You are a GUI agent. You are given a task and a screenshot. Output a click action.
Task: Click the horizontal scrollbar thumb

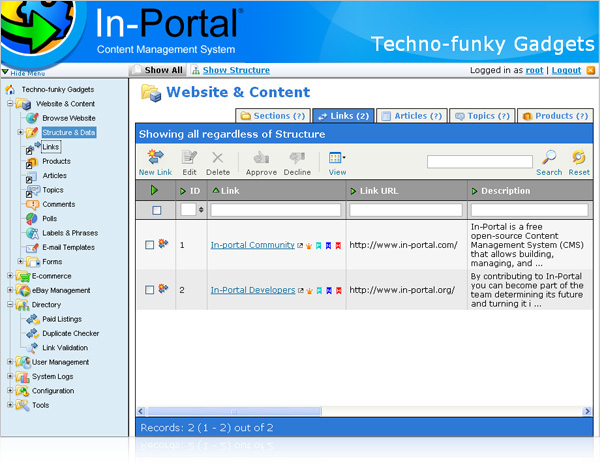pyautogui.click(x=234, y=411)
